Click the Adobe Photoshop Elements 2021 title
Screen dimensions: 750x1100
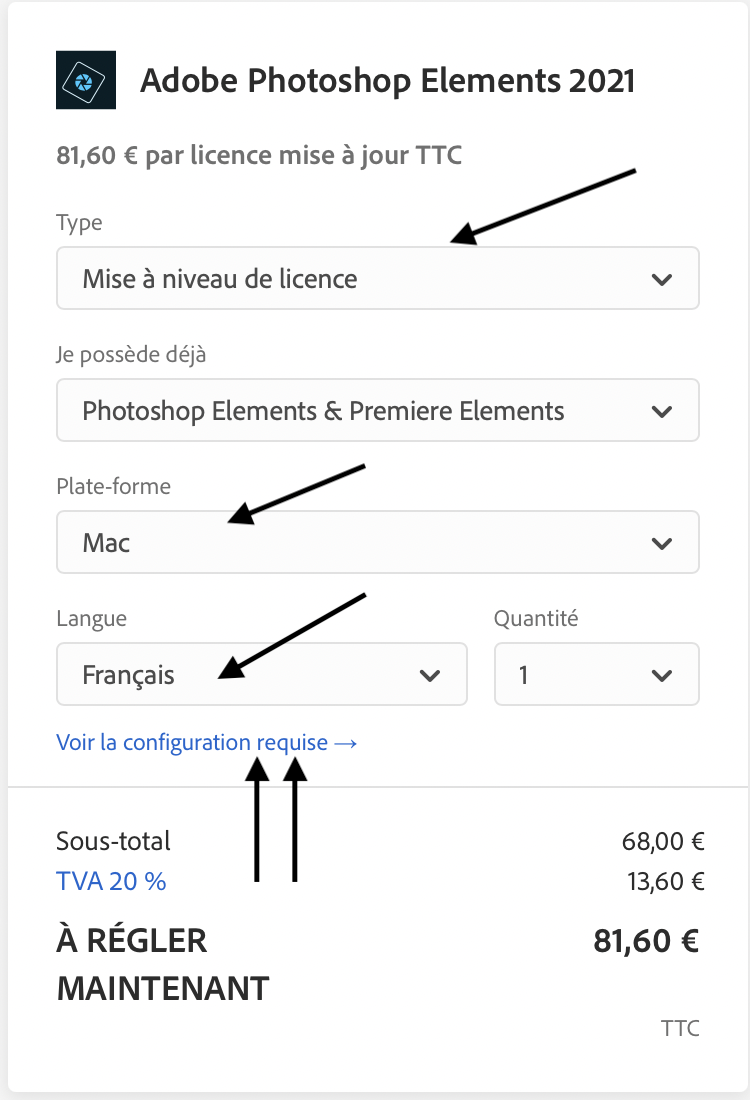(387, 80)
